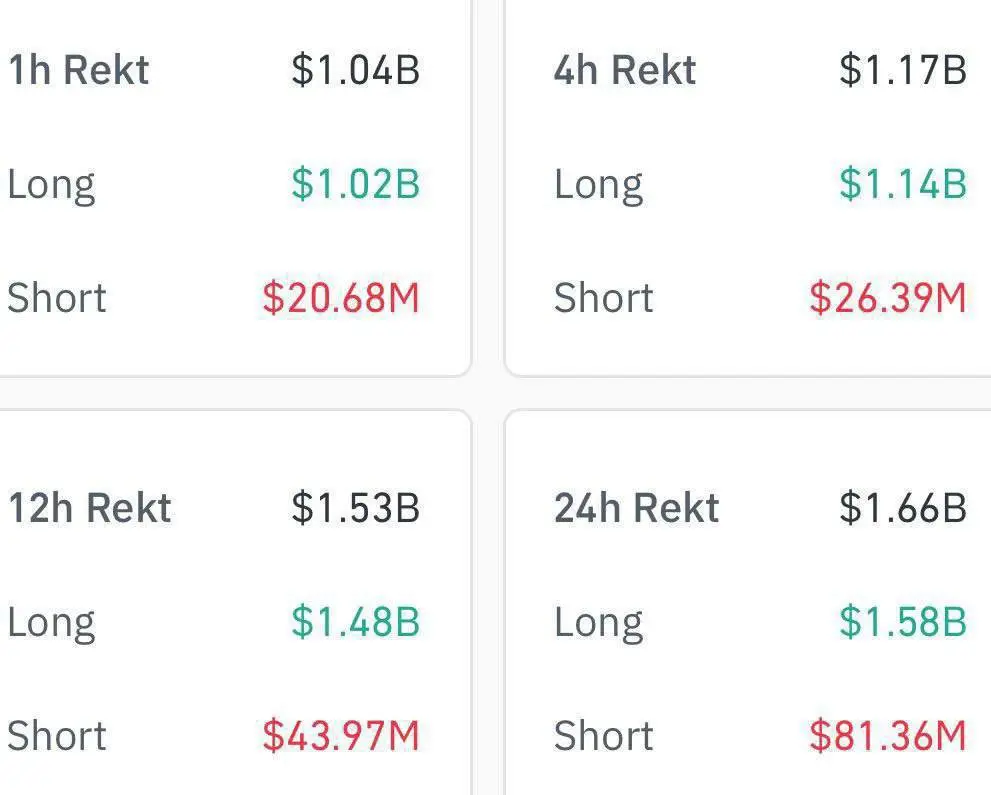This screenshot has width=991, height=795.
Task: Click the 24h Rekt heading
Action: (636, 508)
